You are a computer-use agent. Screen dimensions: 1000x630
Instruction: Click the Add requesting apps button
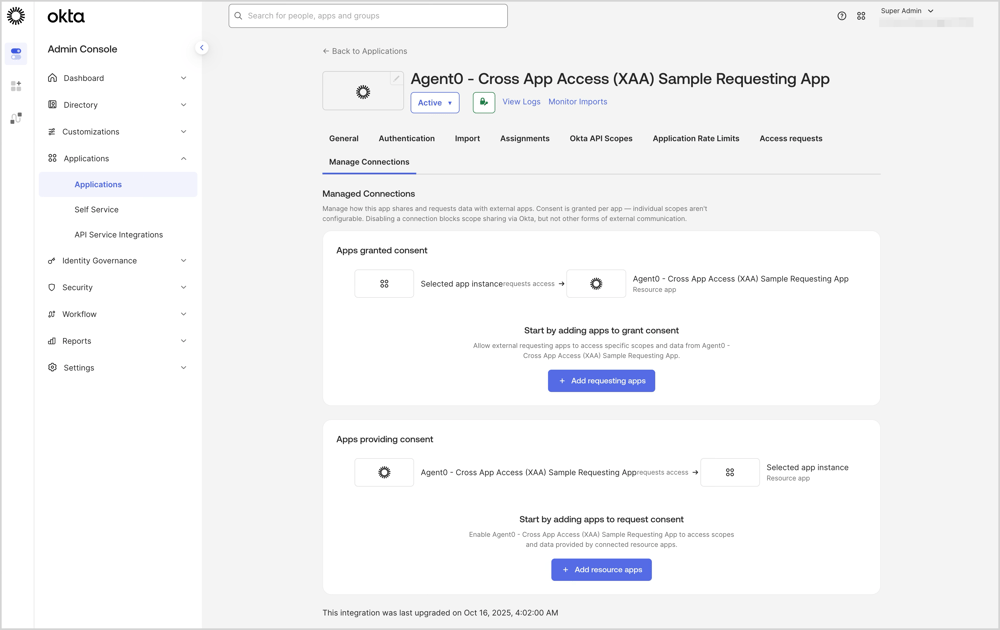pos(601,380)
